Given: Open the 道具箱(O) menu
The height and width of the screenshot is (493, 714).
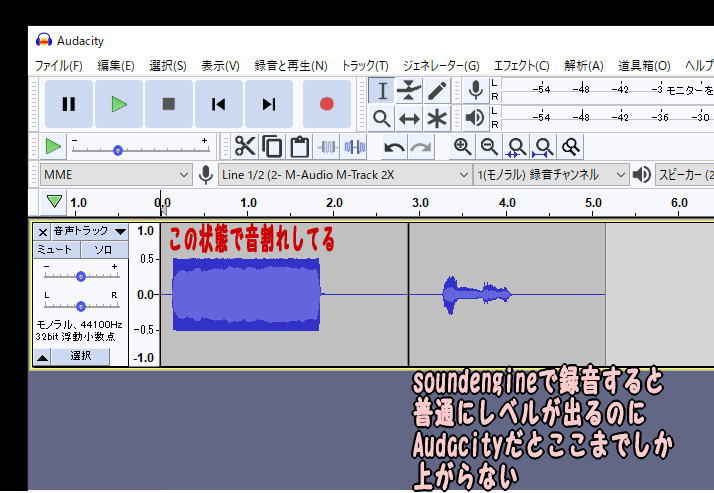Looking at the screenshot, I should tap(644, 66).
